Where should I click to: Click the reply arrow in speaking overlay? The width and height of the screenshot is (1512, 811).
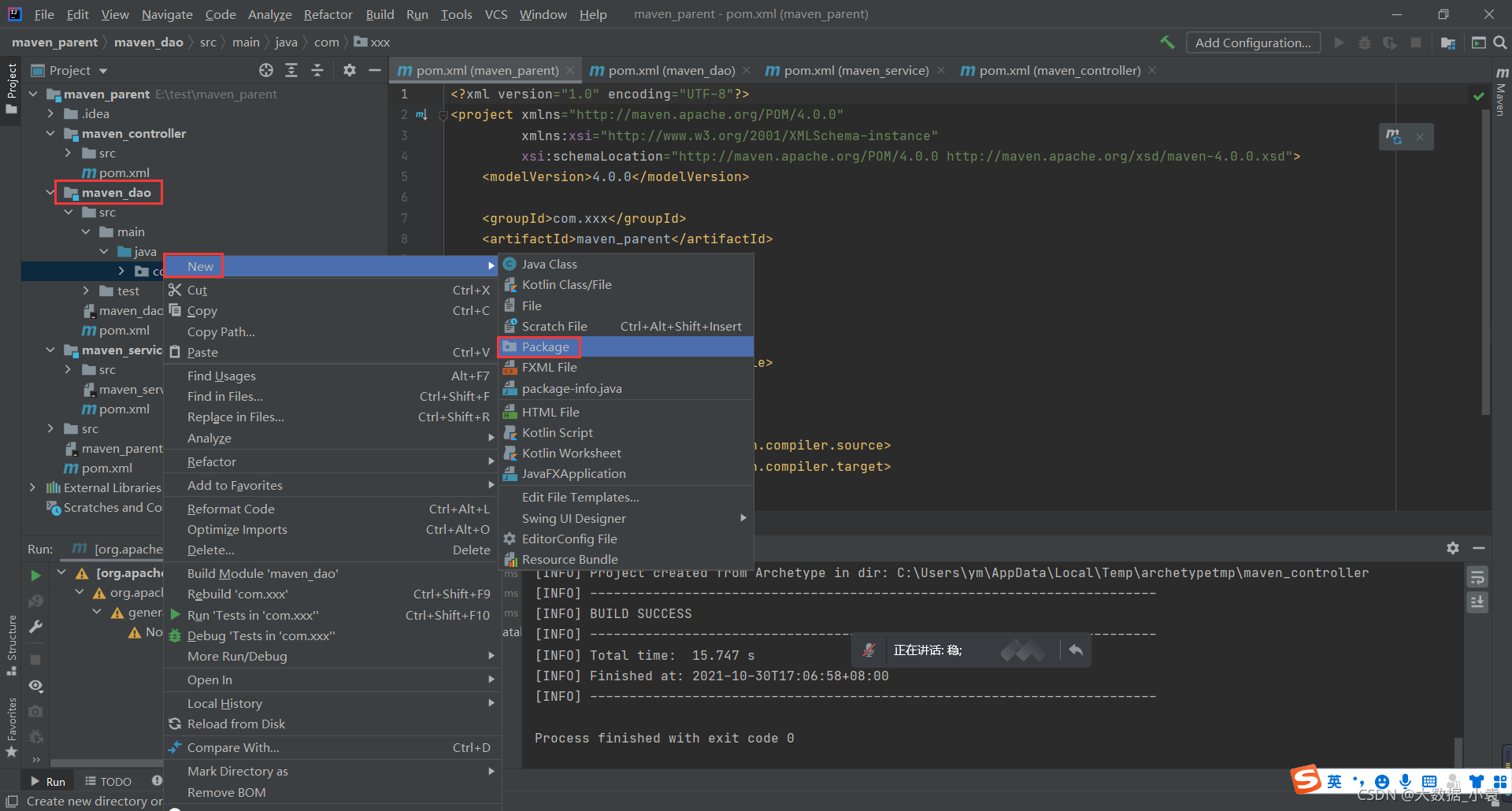[1076, 650]
